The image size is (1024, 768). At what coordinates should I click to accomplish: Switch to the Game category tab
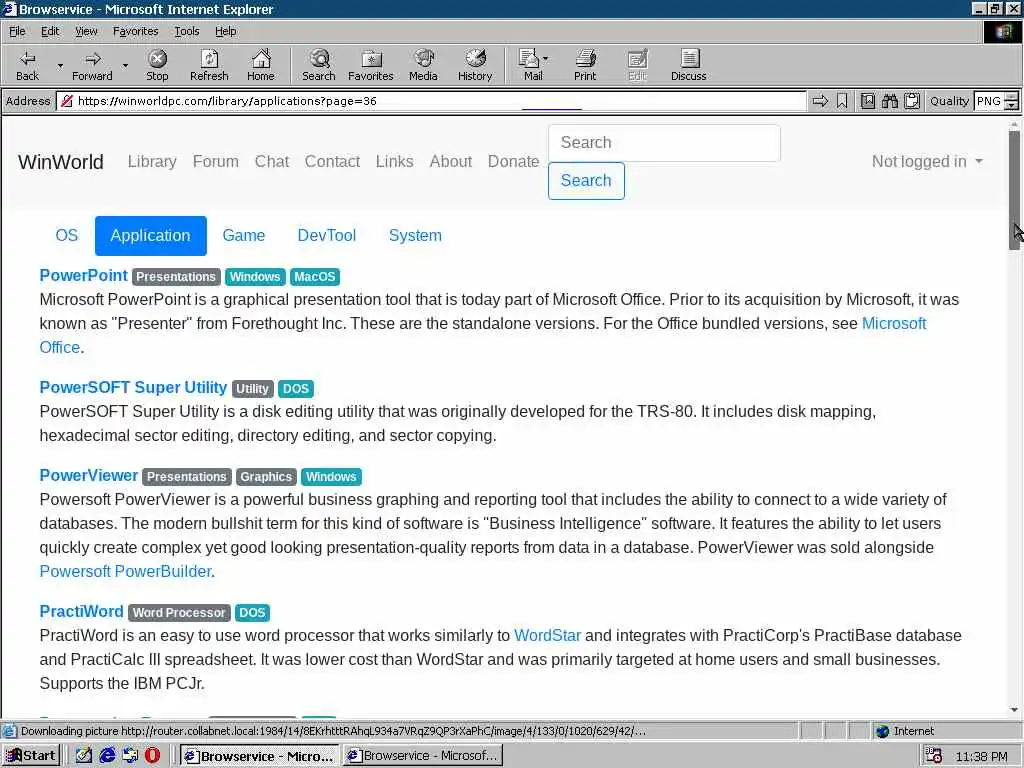244,236
